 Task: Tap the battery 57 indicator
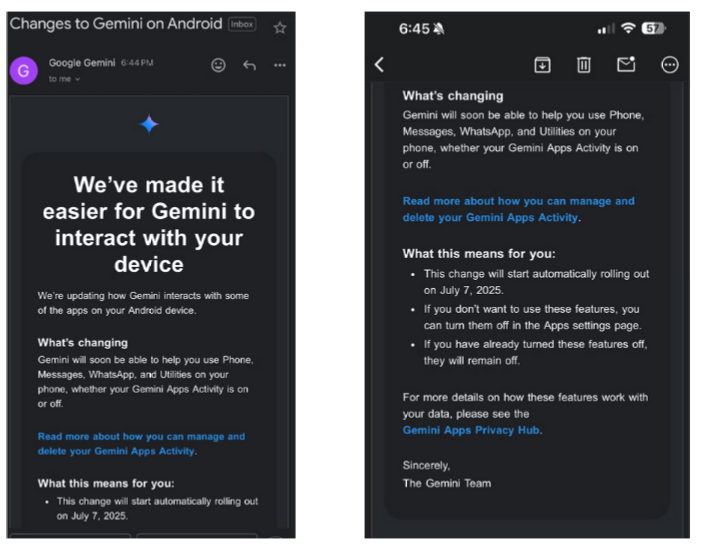[x=653, y=28]
